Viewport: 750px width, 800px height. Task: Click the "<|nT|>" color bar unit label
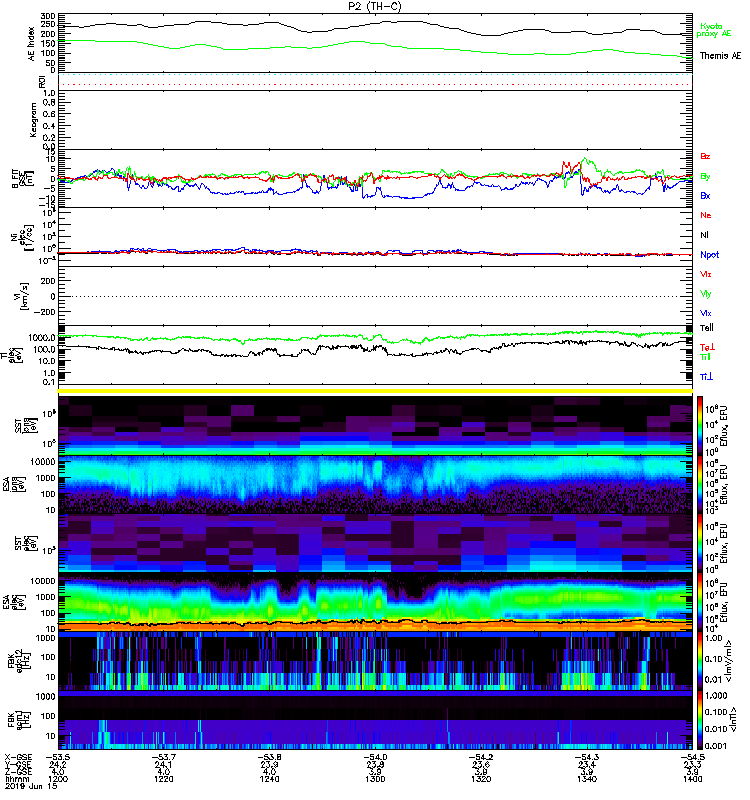(733, 720)
